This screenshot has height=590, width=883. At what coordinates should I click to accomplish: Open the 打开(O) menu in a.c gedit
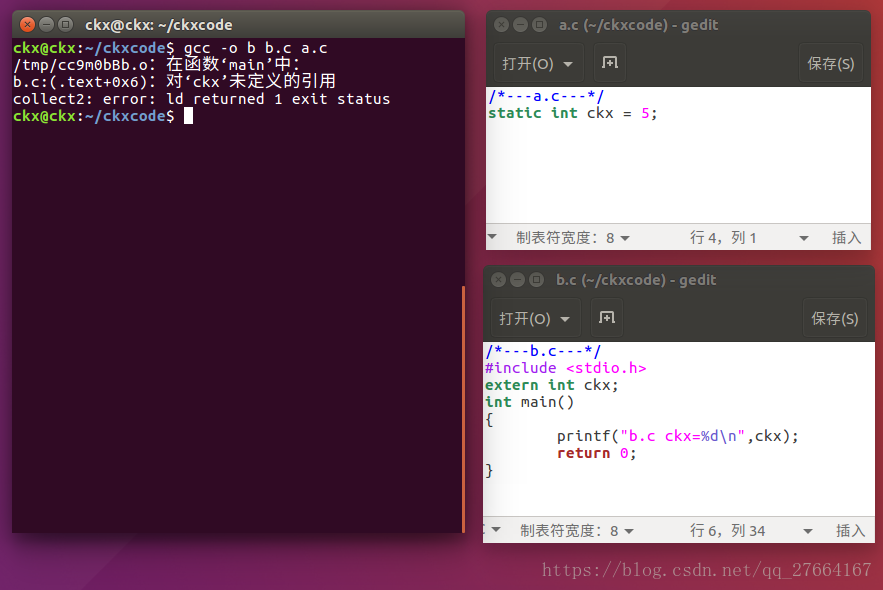[538, 64]
